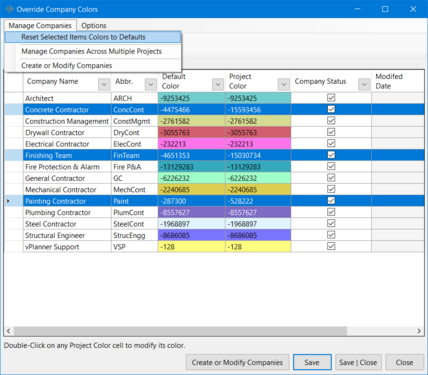
Task: Toggle Mechanical Contractor status checkbox
Action: tap(331, 189)
